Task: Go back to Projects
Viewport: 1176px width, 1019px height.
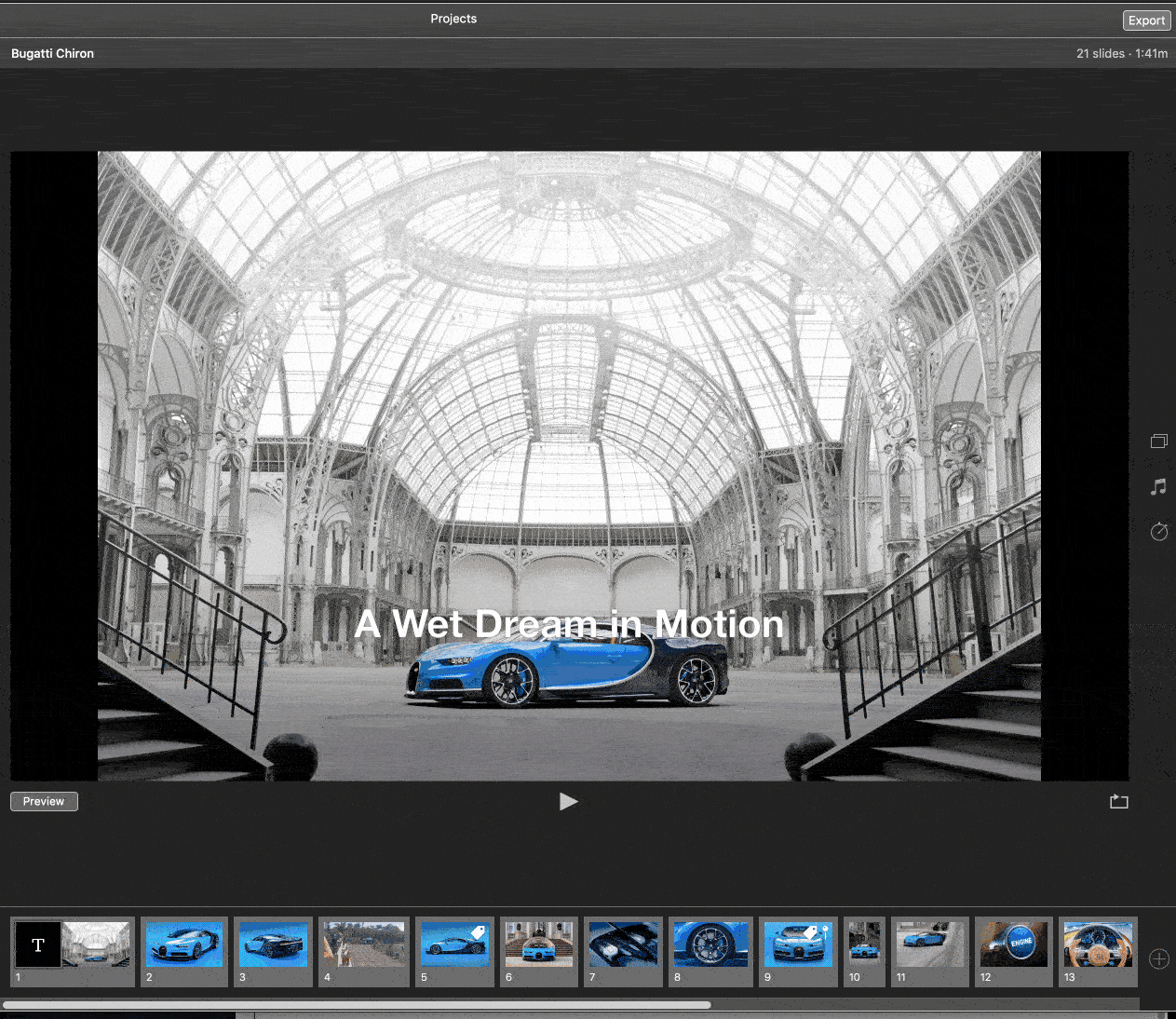Action: click(453, 19)
